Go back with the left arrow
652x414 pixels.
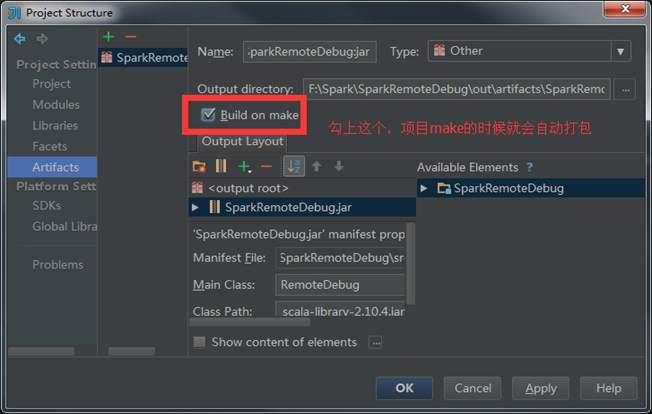pyautogui.click(x=20, y=39)
